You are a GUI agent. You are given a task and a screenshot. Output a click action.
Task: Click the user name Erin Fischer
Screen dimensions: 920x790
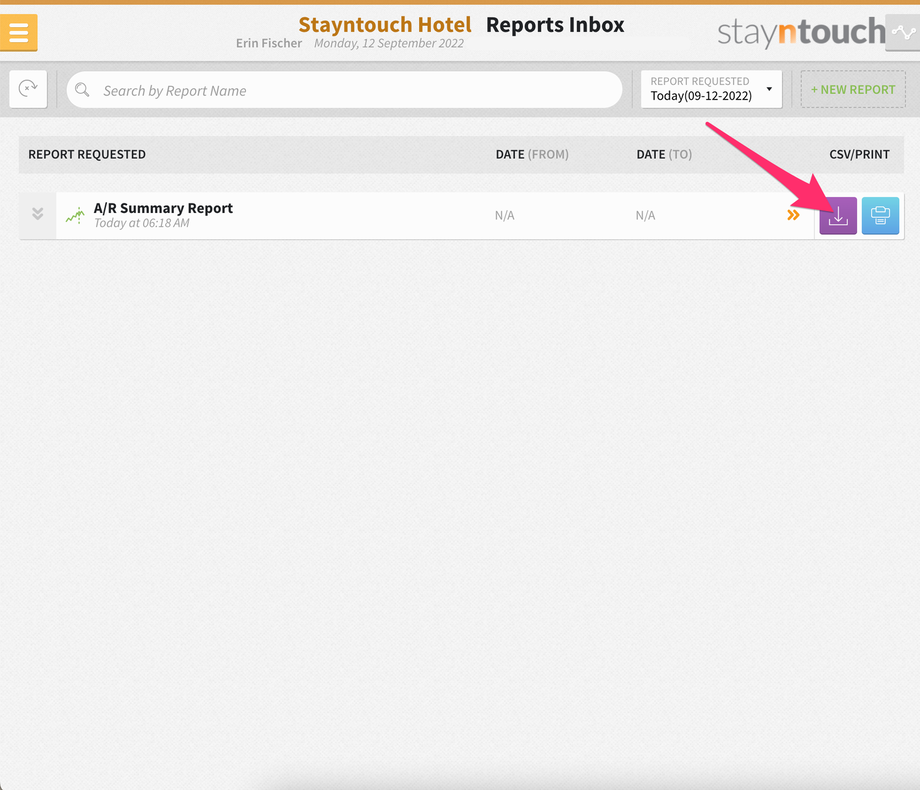269,43
